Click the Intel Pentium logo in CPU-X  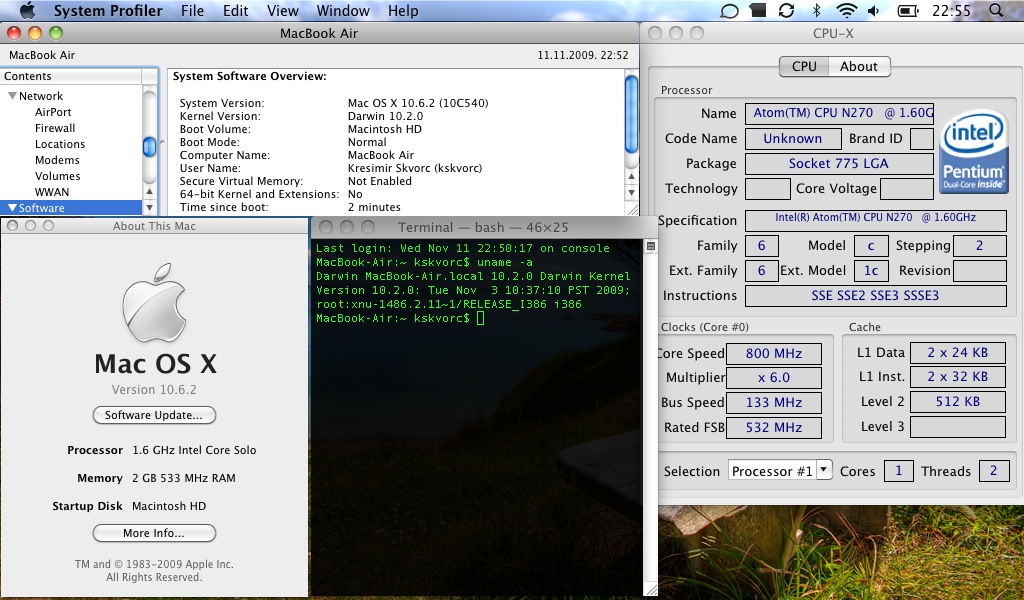pos(973,151)
